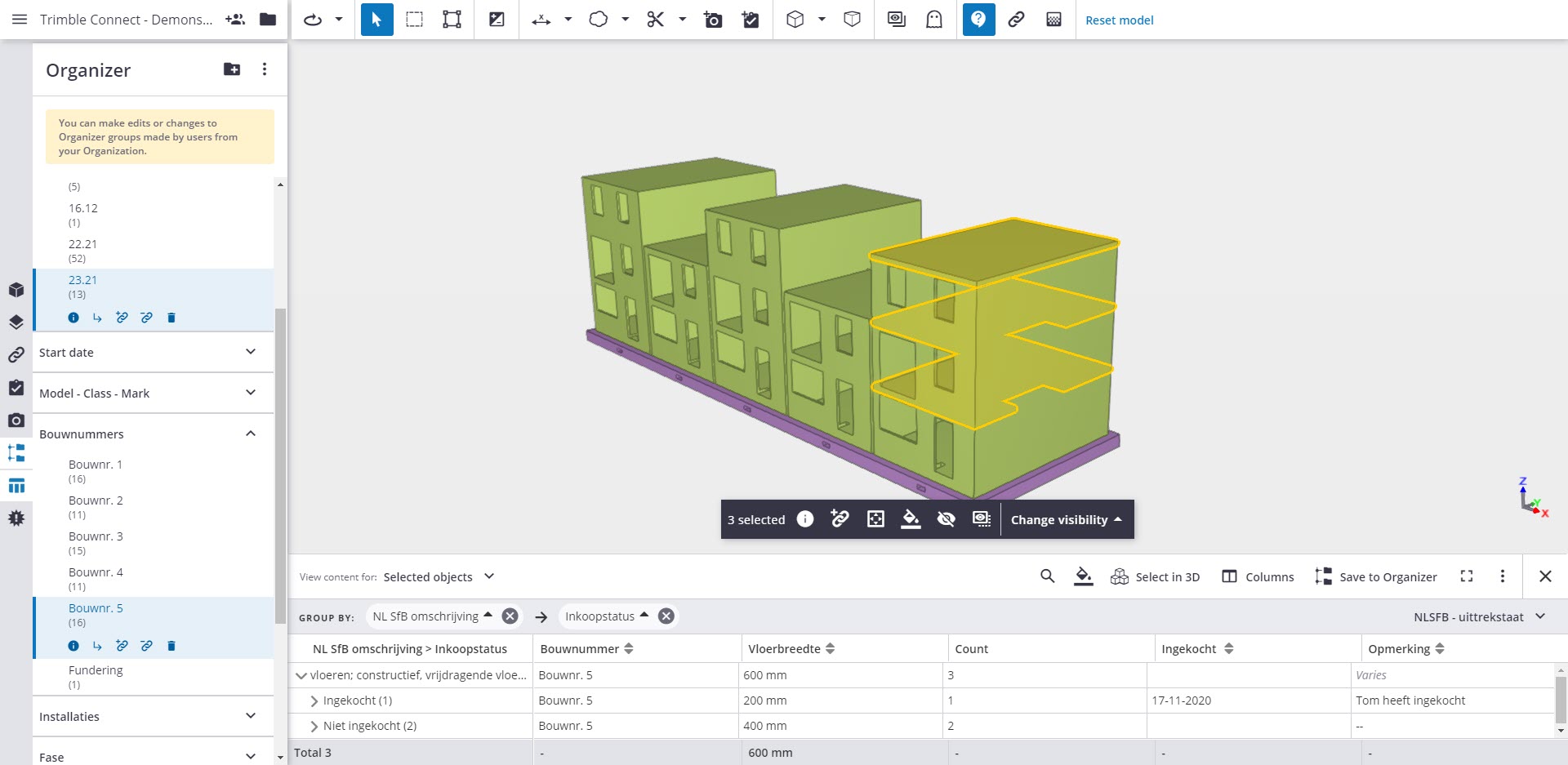Sort by Bouwnummer column
The width and height of the screenshot is (1568, 765).
(x=629, y=648)
